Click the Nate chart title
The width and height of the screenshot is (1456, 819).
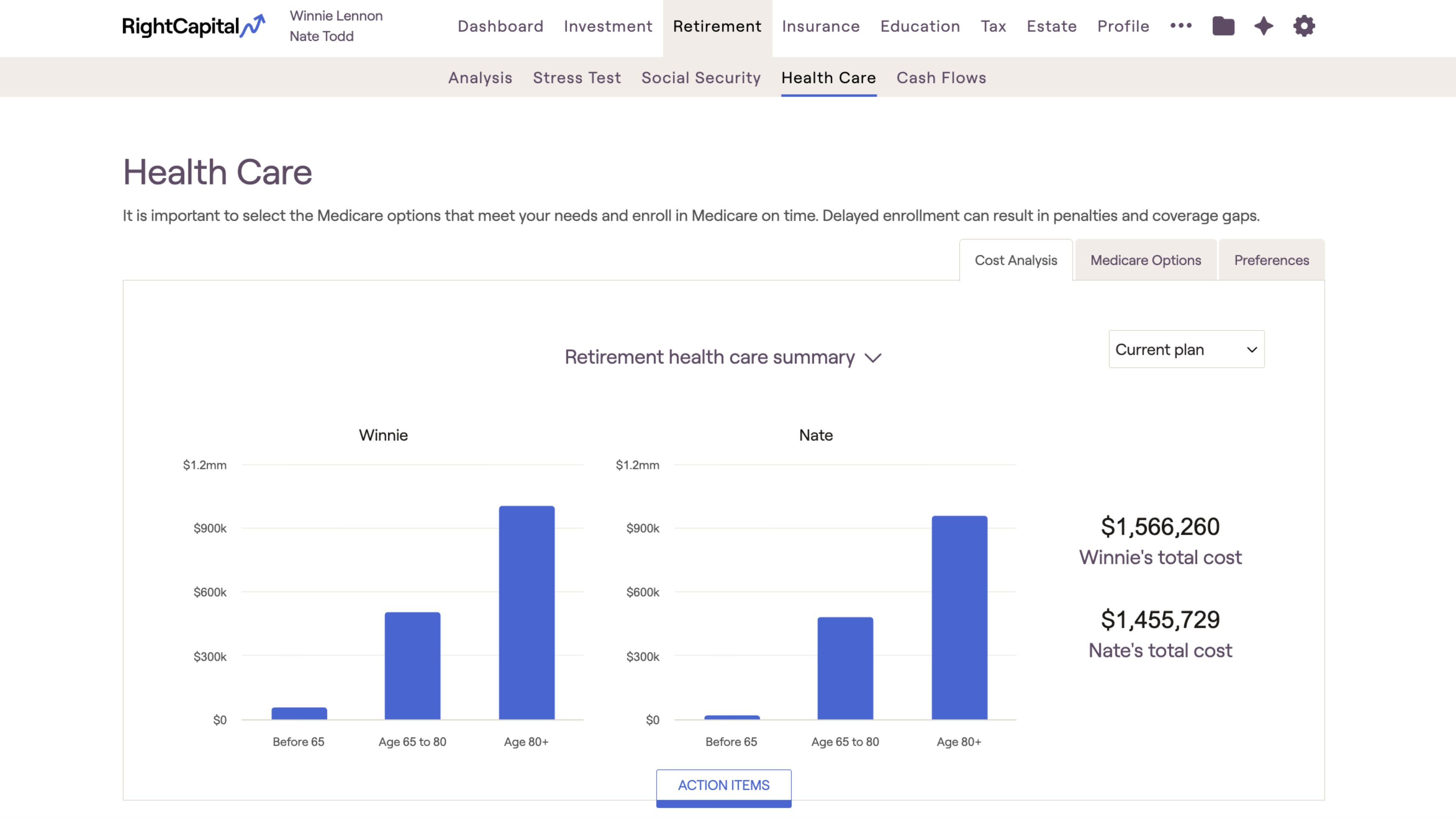click(x=816, y=435)
